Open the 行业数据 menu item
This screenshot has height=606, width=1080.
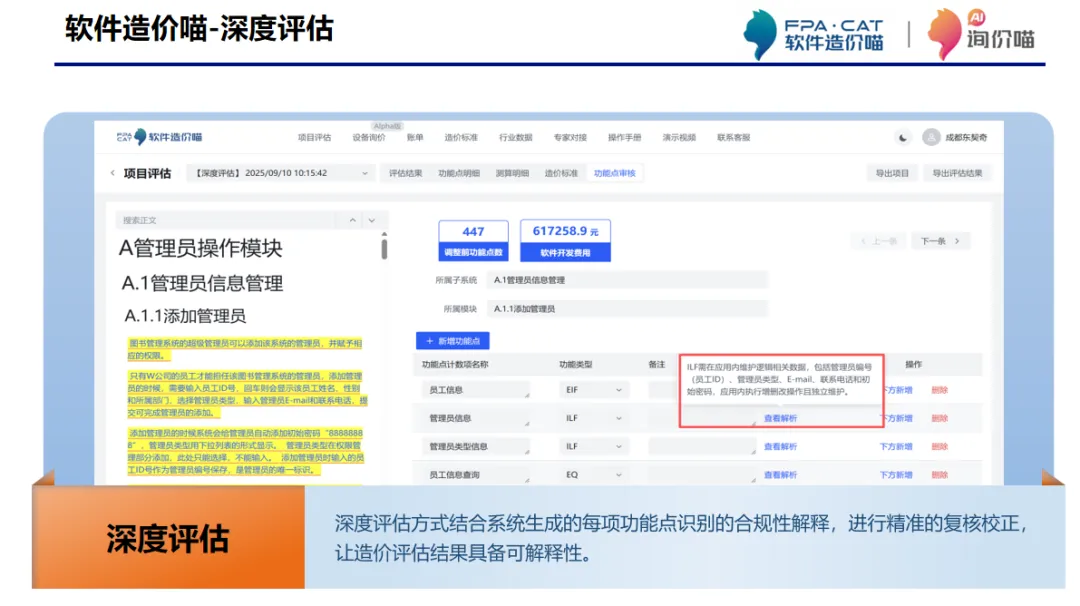click(x=515, y=138)
